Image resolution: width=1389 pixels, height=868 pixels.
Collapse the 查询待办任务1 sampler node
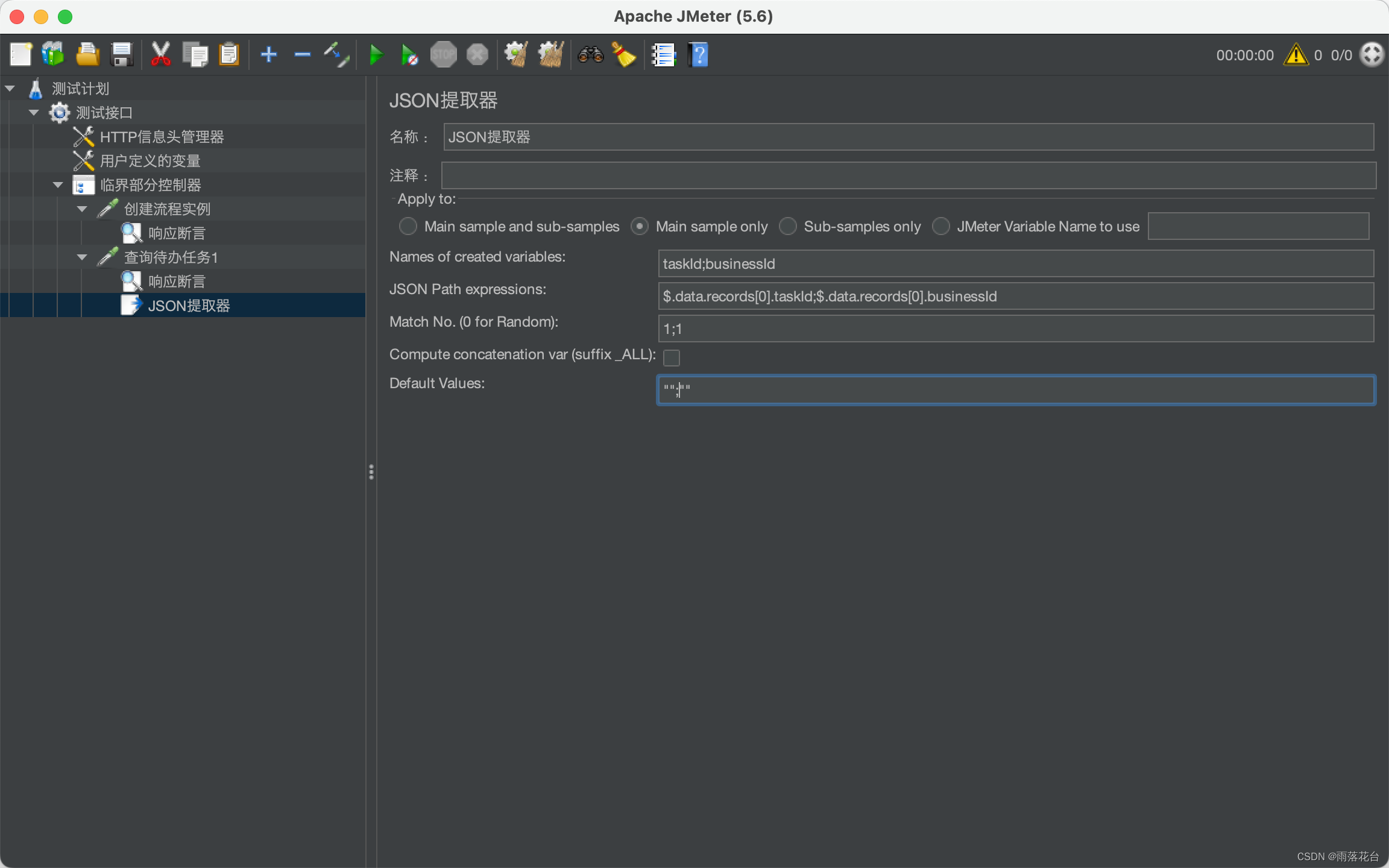point(82,257)
